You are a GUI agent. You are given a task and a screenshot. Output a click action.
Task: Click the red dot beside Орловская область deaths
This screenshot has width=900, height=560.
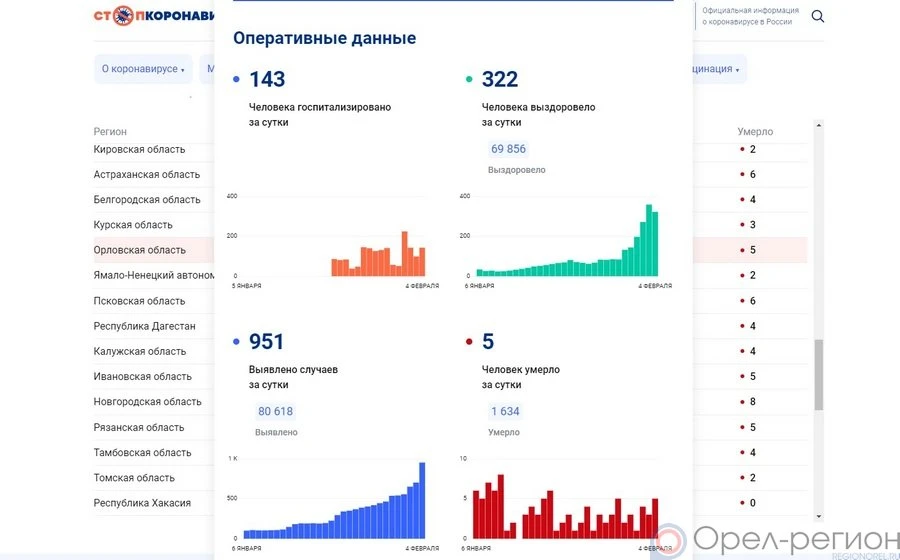[x=742, y=250]
